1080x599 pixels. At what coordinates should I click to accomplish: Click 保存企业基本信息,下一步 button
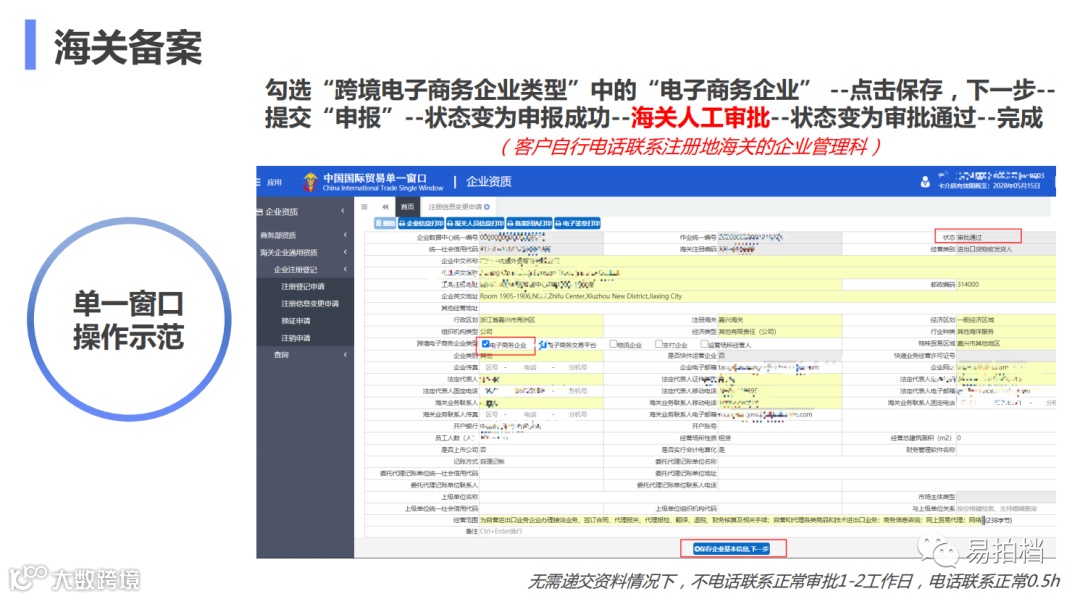pos(731,549)
